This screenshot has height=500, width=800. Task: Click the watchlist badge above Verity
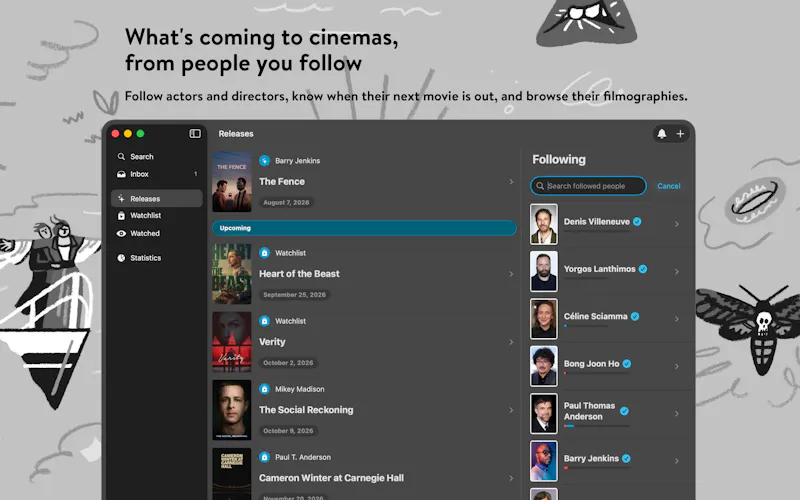tap(264, 321)
